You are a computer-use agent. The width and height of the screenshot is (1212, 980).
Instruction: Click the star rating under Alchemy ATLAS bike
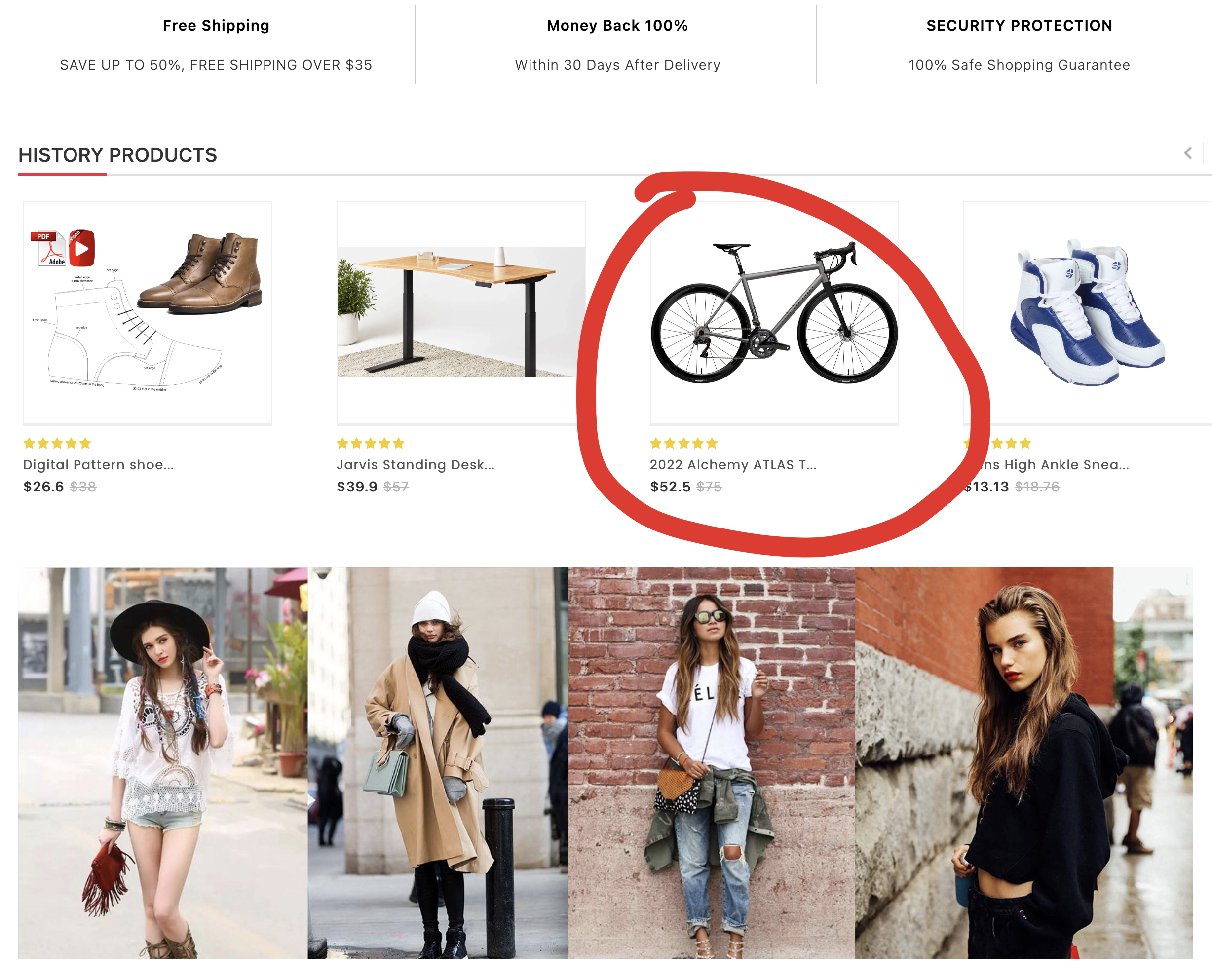point(683,443)
